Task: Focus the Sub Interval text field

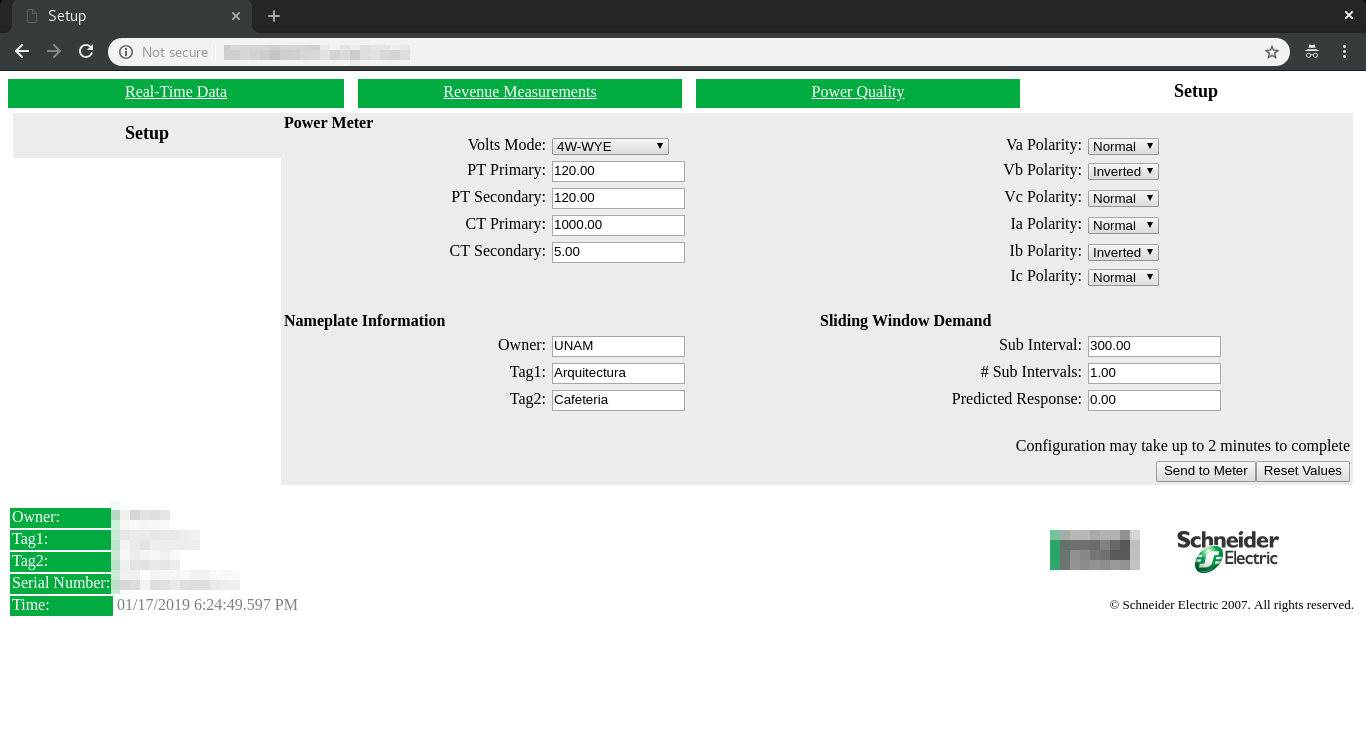Action: coord(1154,346)
